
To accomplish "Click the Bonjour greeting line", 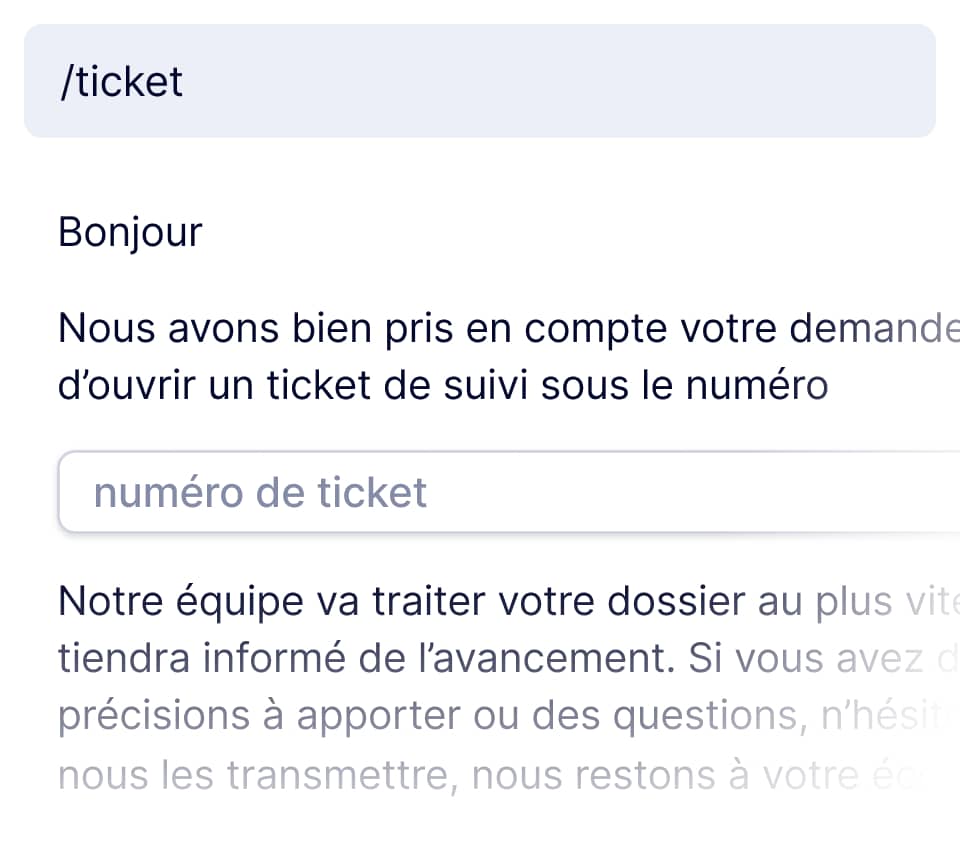I will tap(131, 232).
